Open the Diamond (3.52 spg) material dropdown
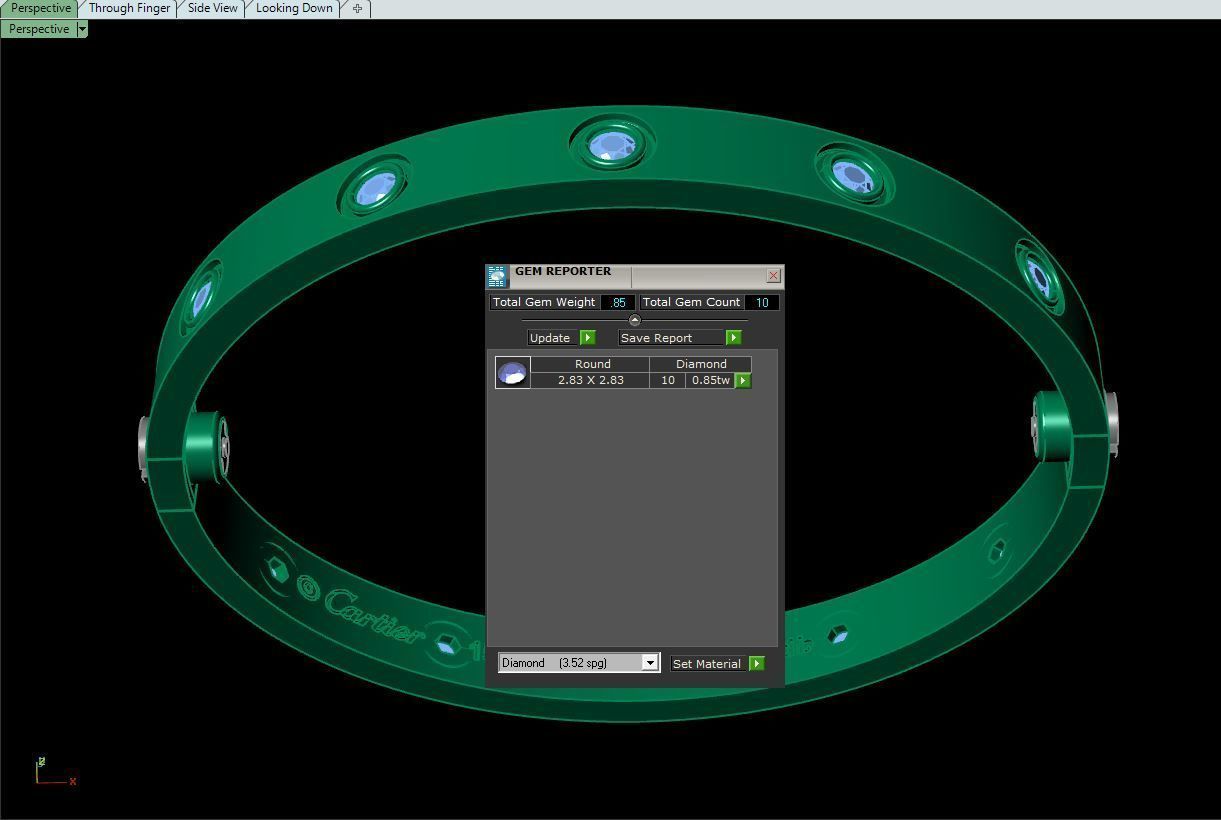The width and height of the screenshot is (1221, 820). tap(650, 663)
